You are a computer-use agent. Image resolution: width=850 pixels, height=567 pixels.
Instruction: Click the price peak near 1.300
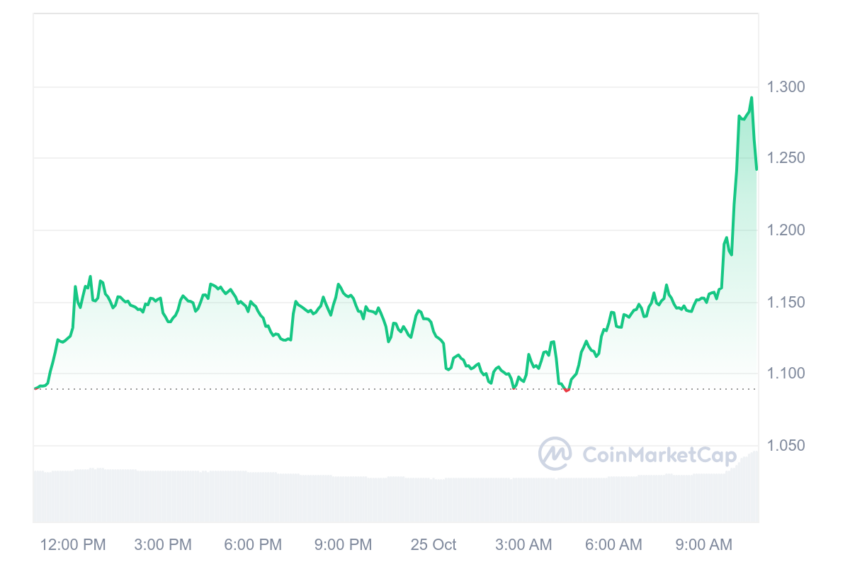pos(751,98)
